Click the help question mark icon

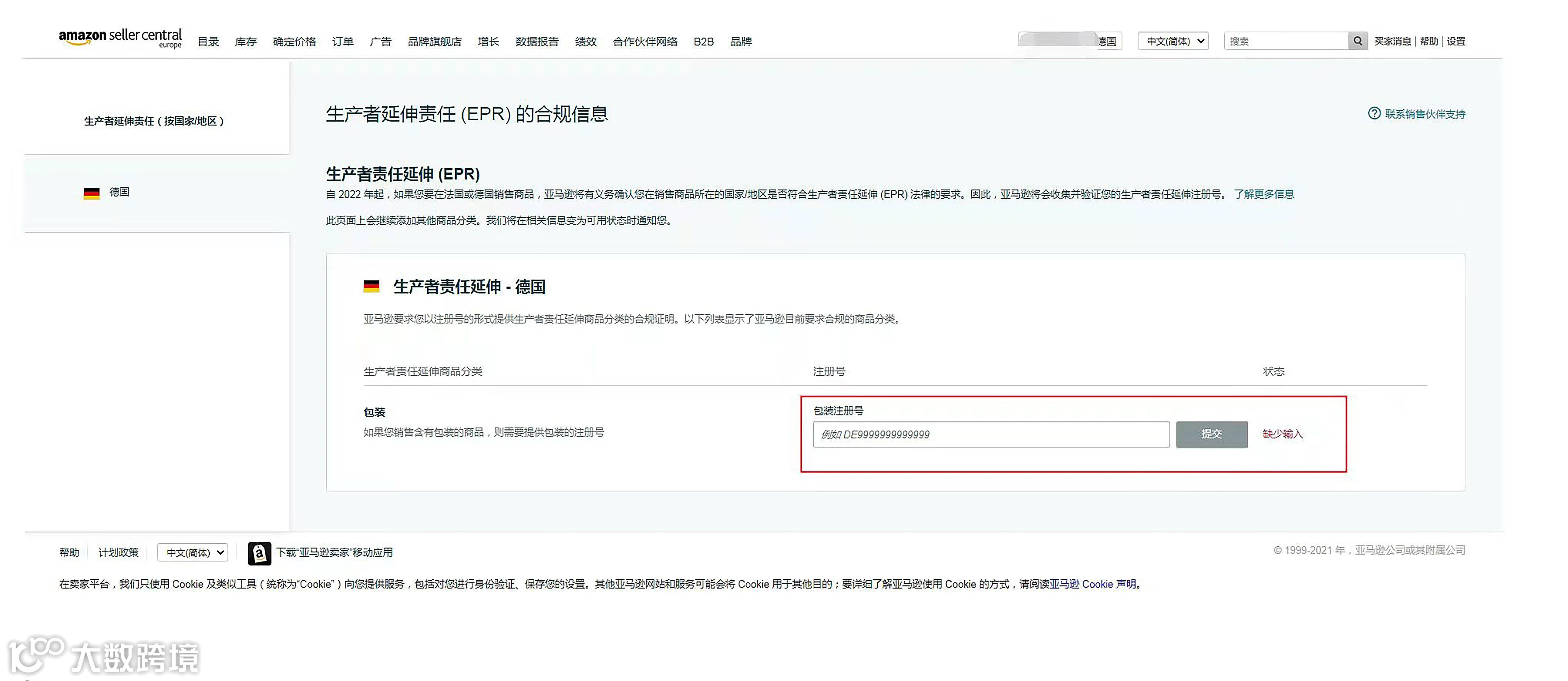1374,114
